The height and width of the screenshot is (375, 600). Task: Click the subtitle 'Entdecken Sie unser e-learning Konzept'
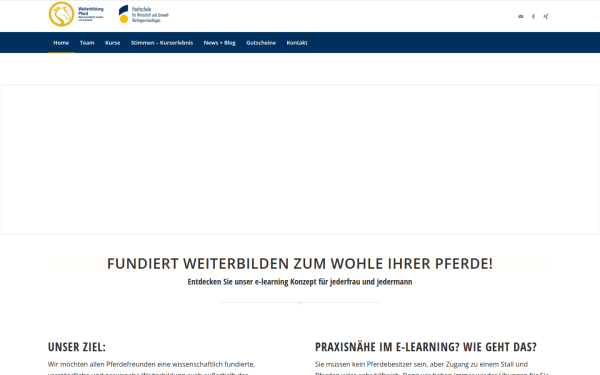(x=253, y=282)
